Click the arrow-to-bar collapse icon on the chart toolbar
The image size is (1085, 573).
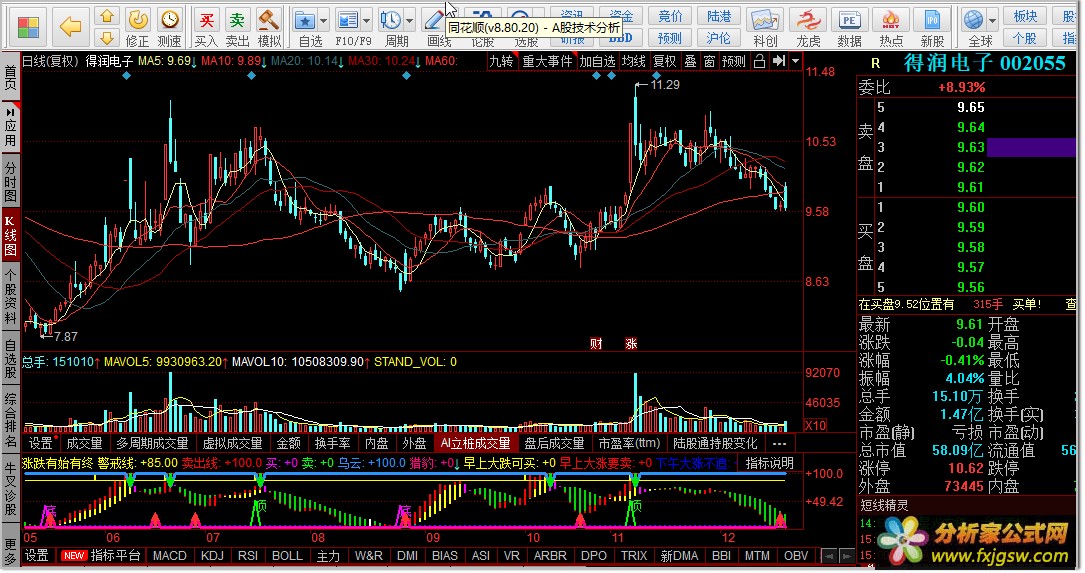click(x=779, y=62)
